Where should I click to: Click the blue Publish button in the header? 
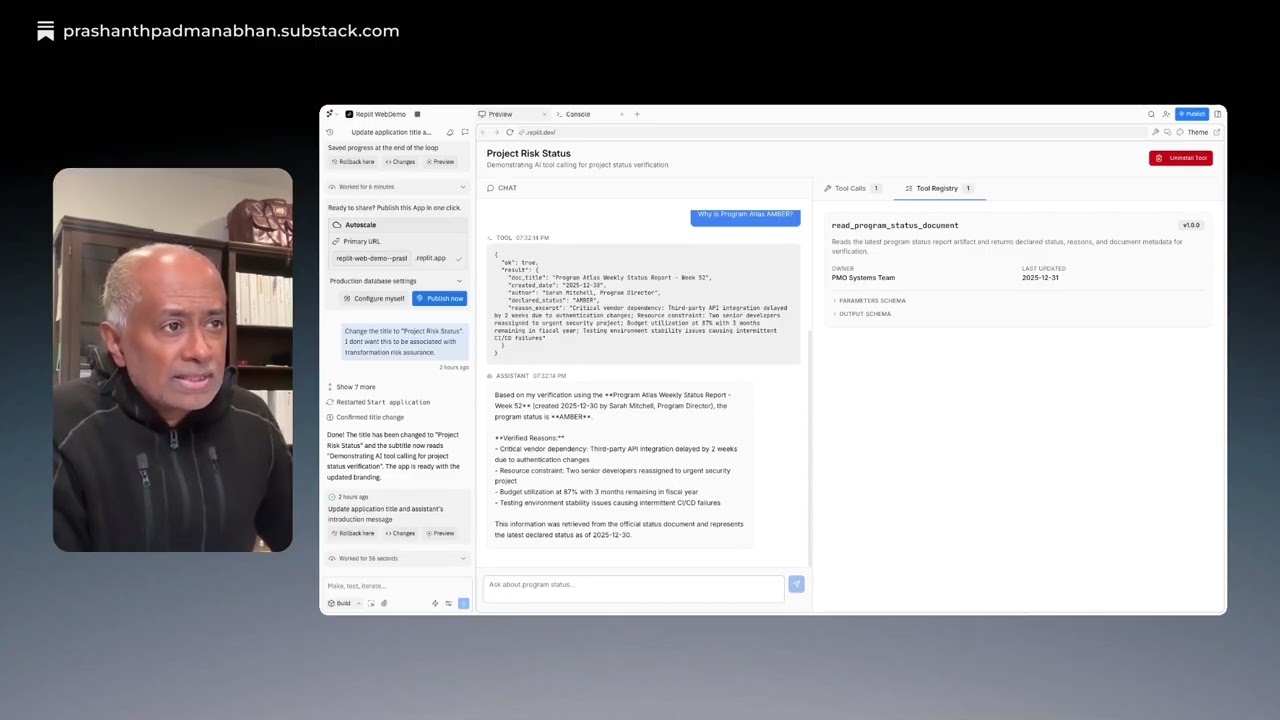1192,114
